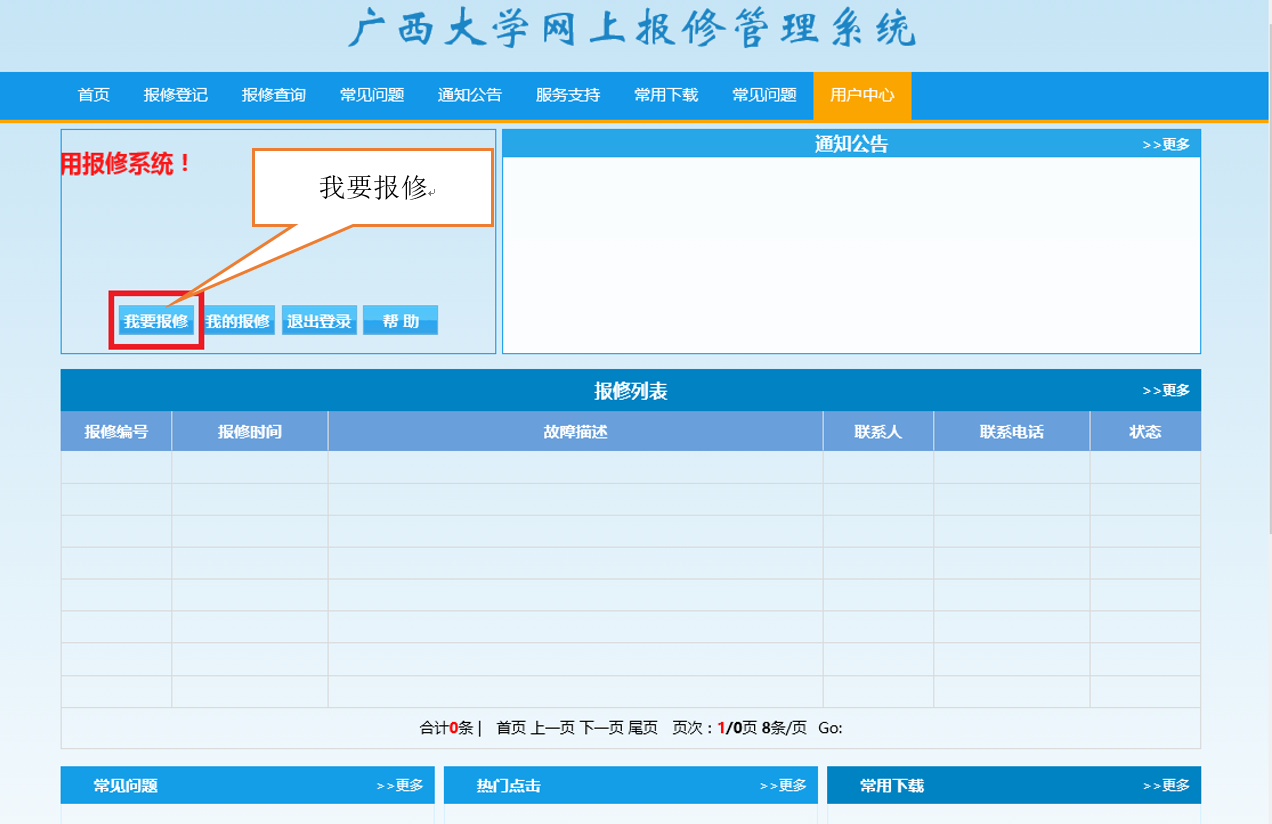Open >>更多 in the 报修列表 header
The image size is (1272, 824).
pyautogui.click(x=1166, y=391)
